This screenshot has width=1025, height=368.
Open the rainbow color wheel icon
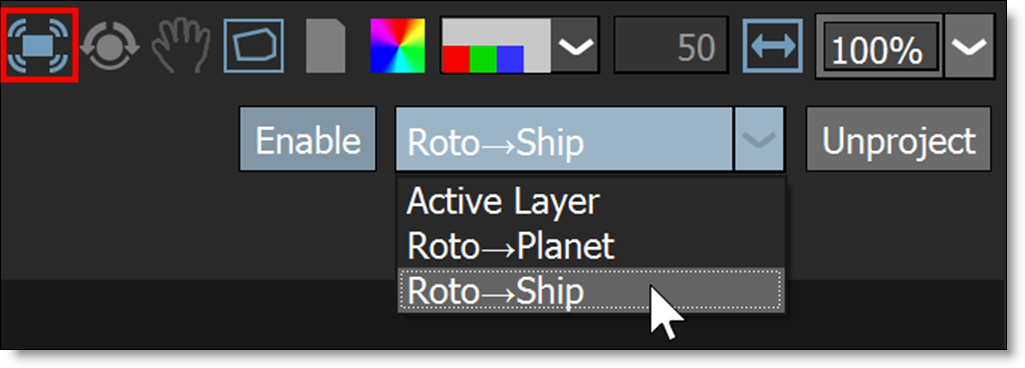pos(397,45)
